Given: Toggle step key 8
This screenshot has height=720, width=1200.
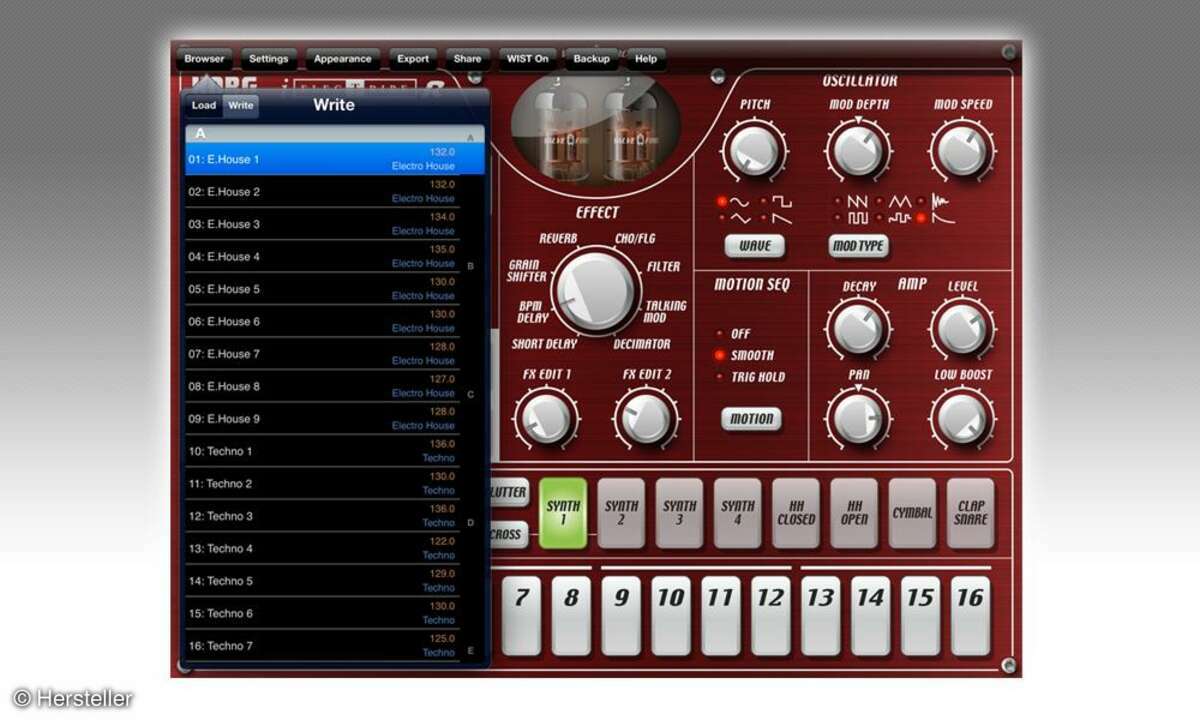Looking at the screenshot, I should [571, 616].
